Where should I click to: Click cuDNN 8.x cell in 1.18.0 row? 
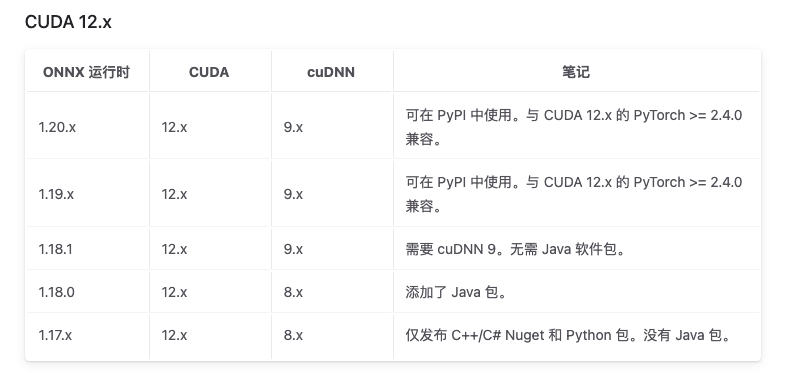coord(293,292)
